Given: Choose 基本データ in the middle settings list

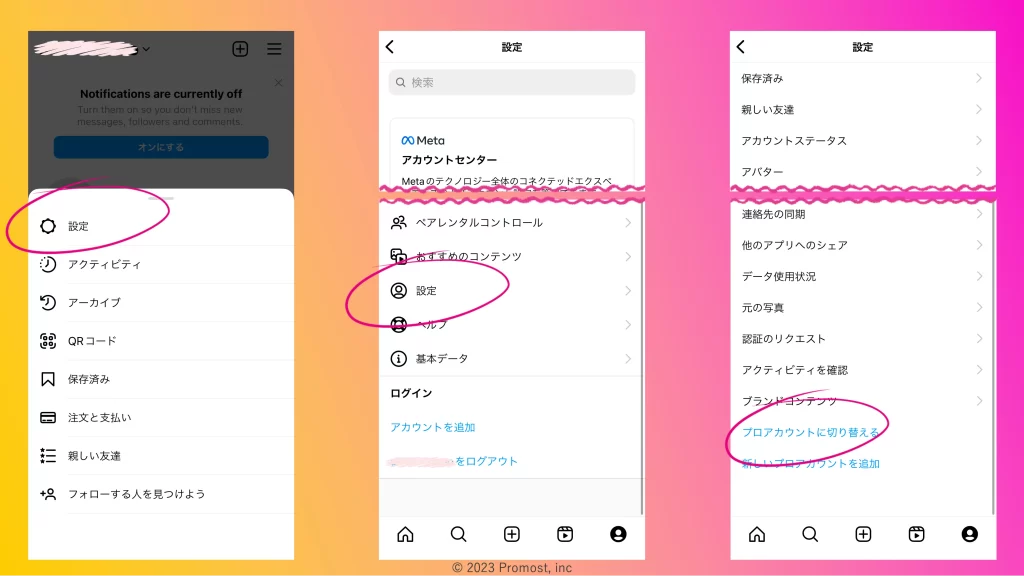Looking at the screenshot, I should pos(511,358).
